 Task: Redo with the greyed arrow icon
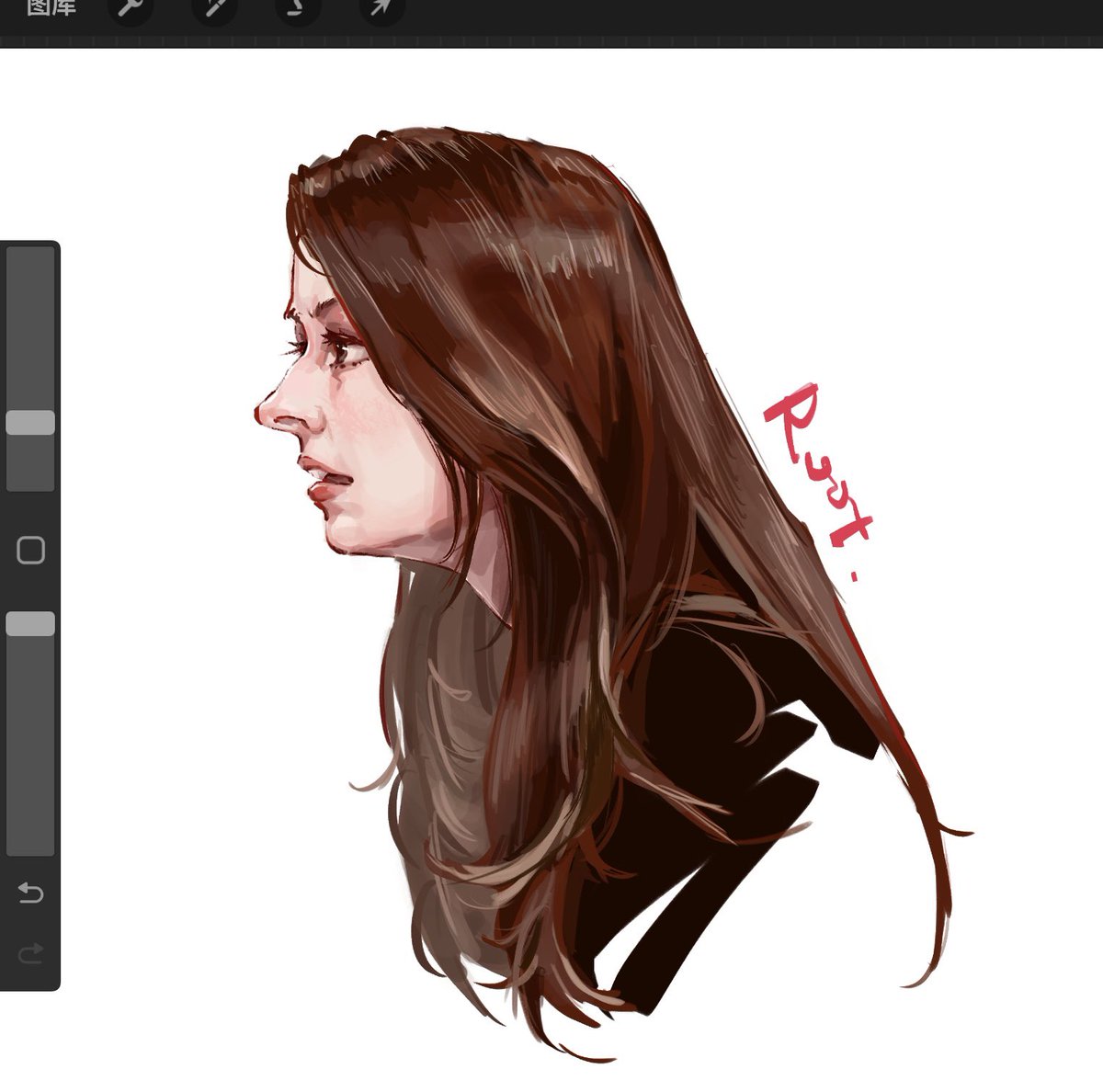coord(31,953)
